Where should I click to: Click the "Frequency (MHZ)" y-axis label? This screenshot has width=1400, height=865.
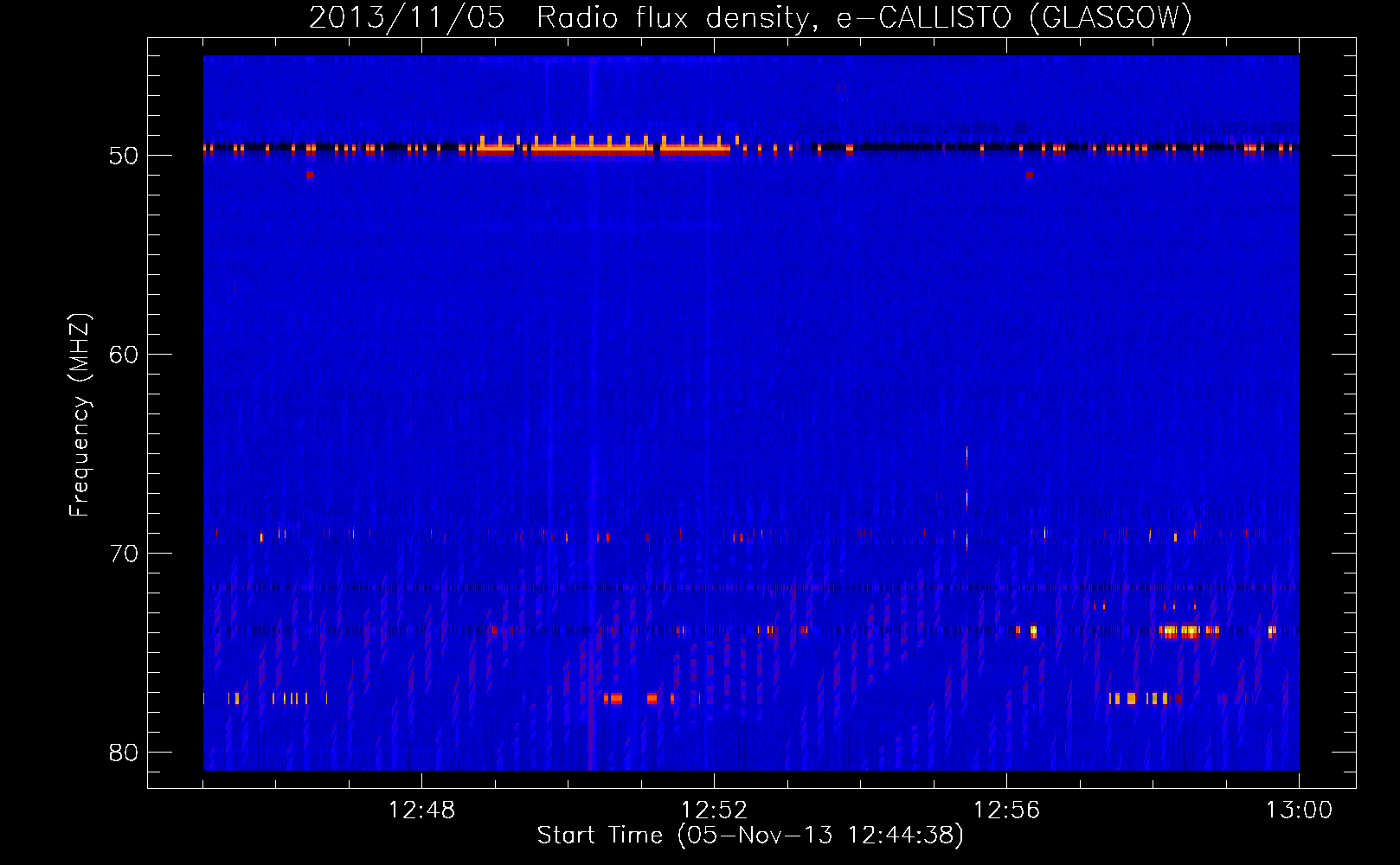click(79, 415)
